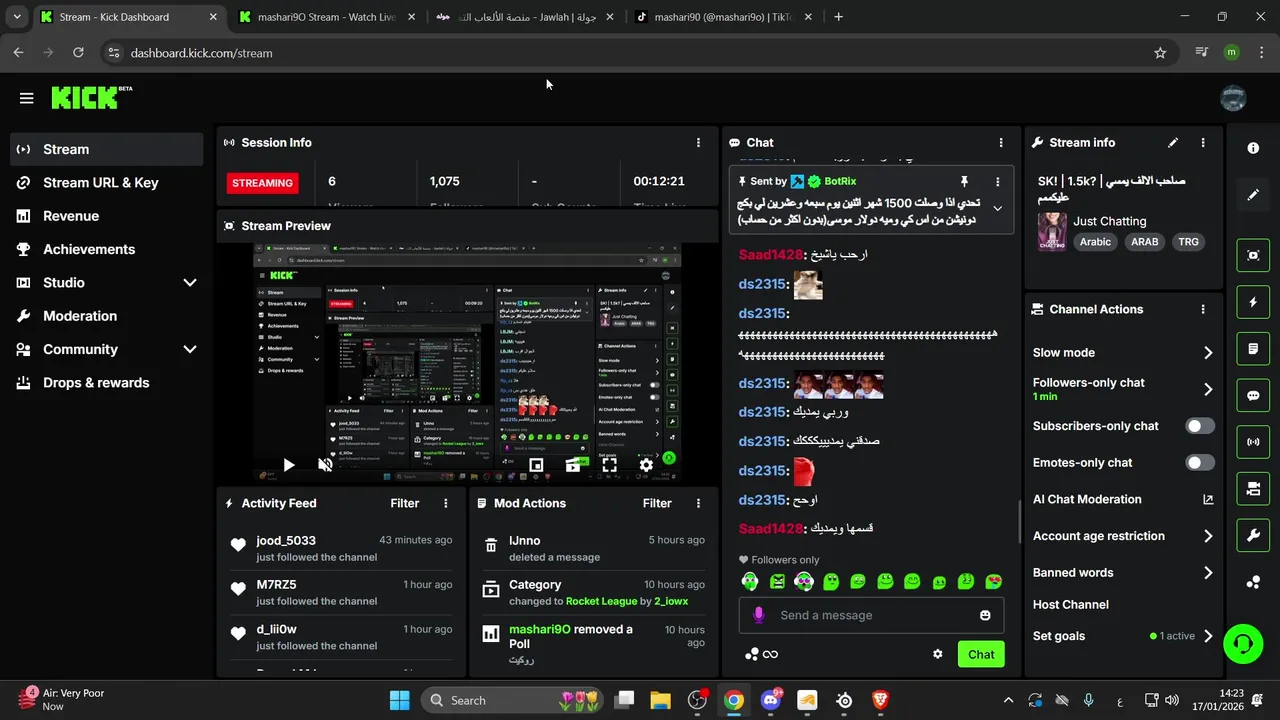
Task: Toggle broadcast session info icon in right sidebar
Action: (1253, 442)
